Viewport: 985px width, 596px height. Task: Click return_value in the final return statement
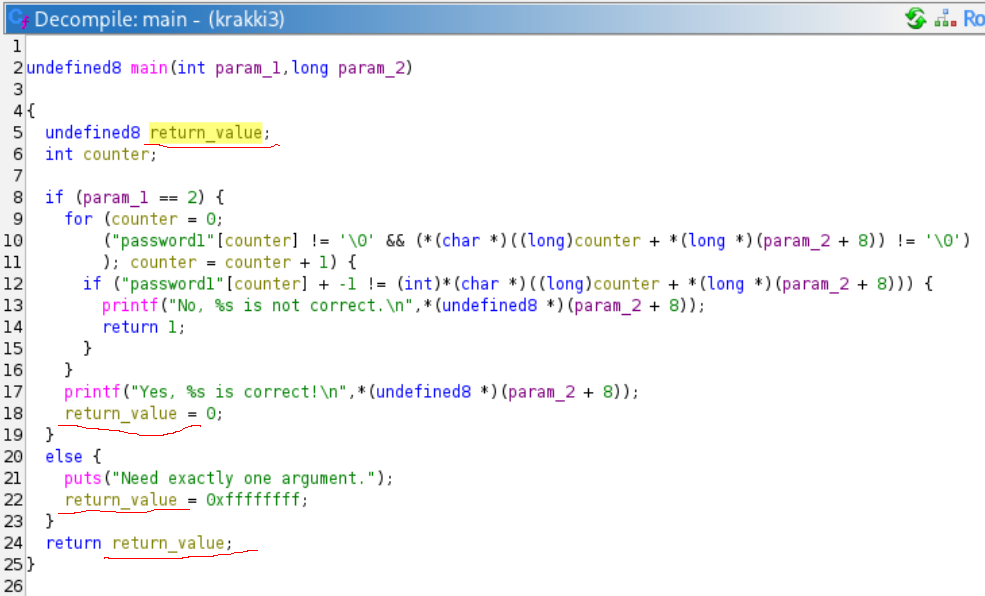[169, 543]
